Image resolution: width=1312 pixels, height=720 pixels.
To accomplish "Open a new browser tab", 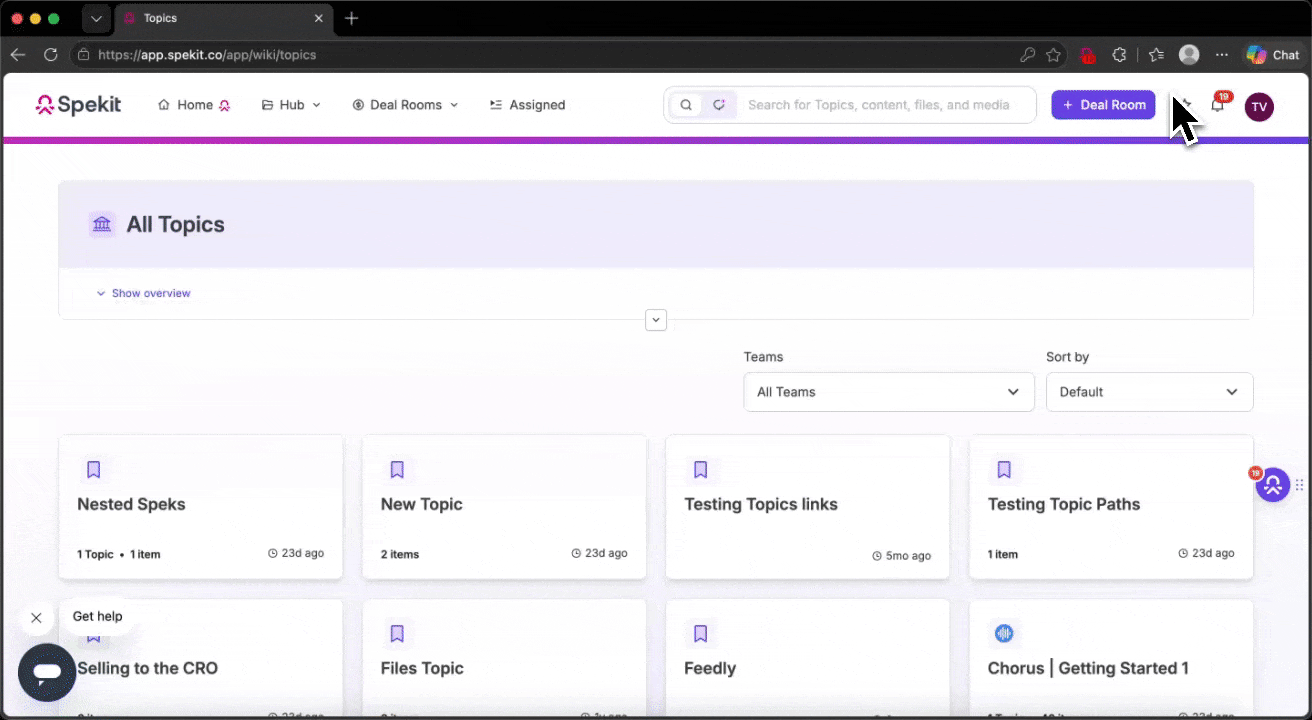I will (351, 18).
